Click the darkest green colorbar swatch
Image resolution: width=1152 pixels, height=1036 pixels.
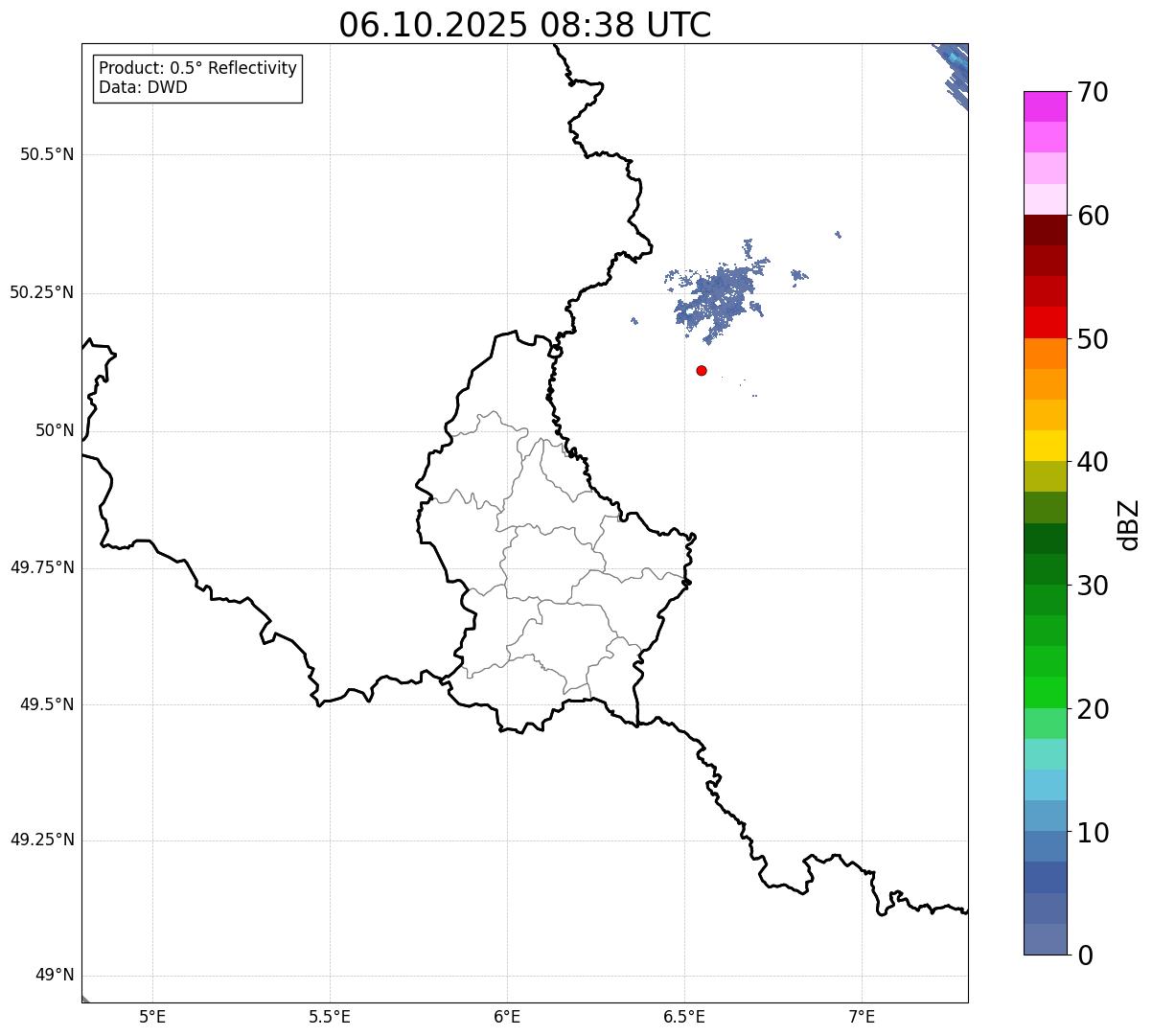pyautogui.click(x=1046, y=539)
